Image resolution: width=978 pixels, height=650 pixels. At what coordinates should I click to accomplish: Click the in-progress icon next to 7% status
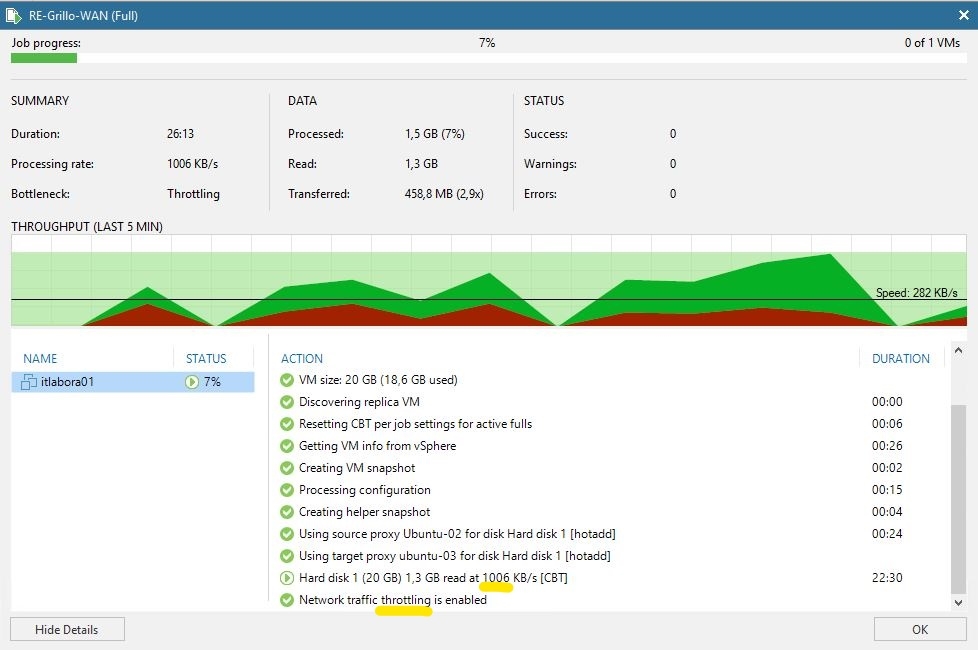click(x=191, y=382)
